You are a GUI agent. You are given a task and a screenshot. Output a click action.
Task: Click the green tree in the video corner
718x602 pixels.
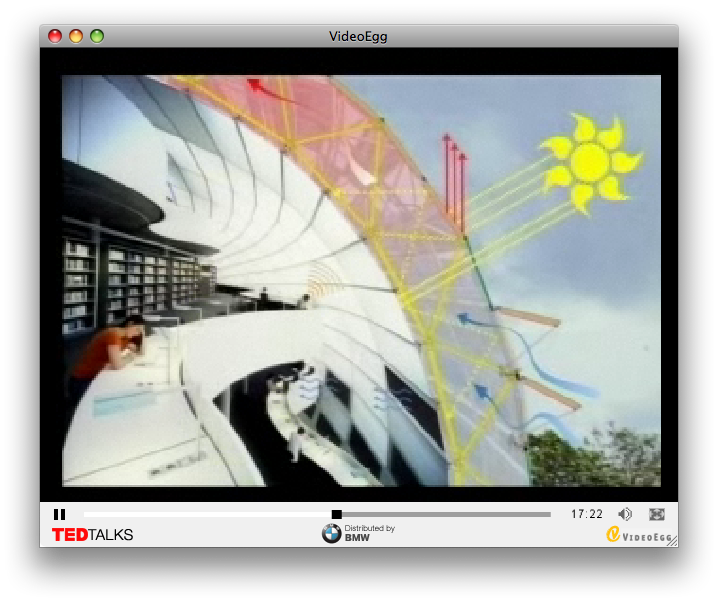(598, 457)
